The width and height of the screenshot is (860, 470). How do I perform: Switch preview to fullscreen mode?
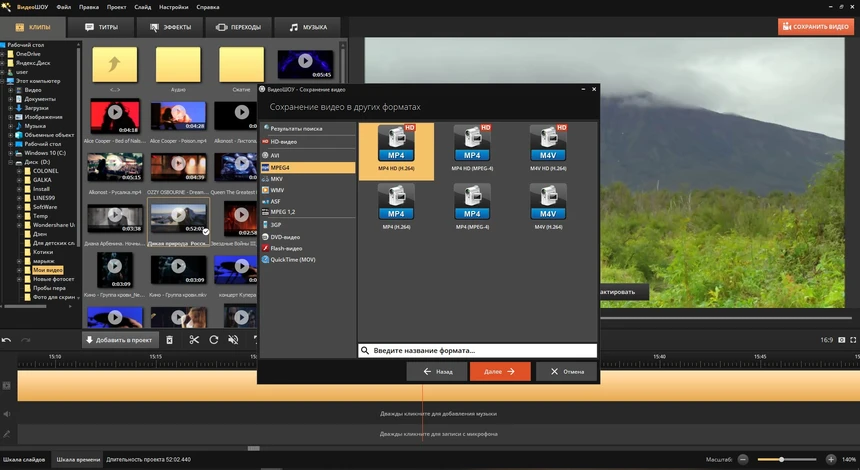pyautogui.click(x=853, y=340)
